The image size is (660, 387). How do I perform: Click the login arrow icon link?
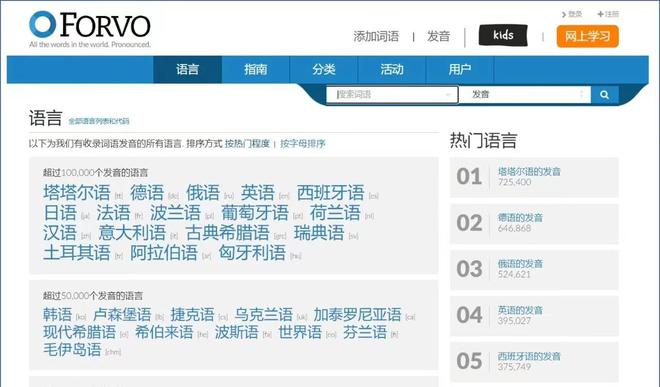(572, 14)
